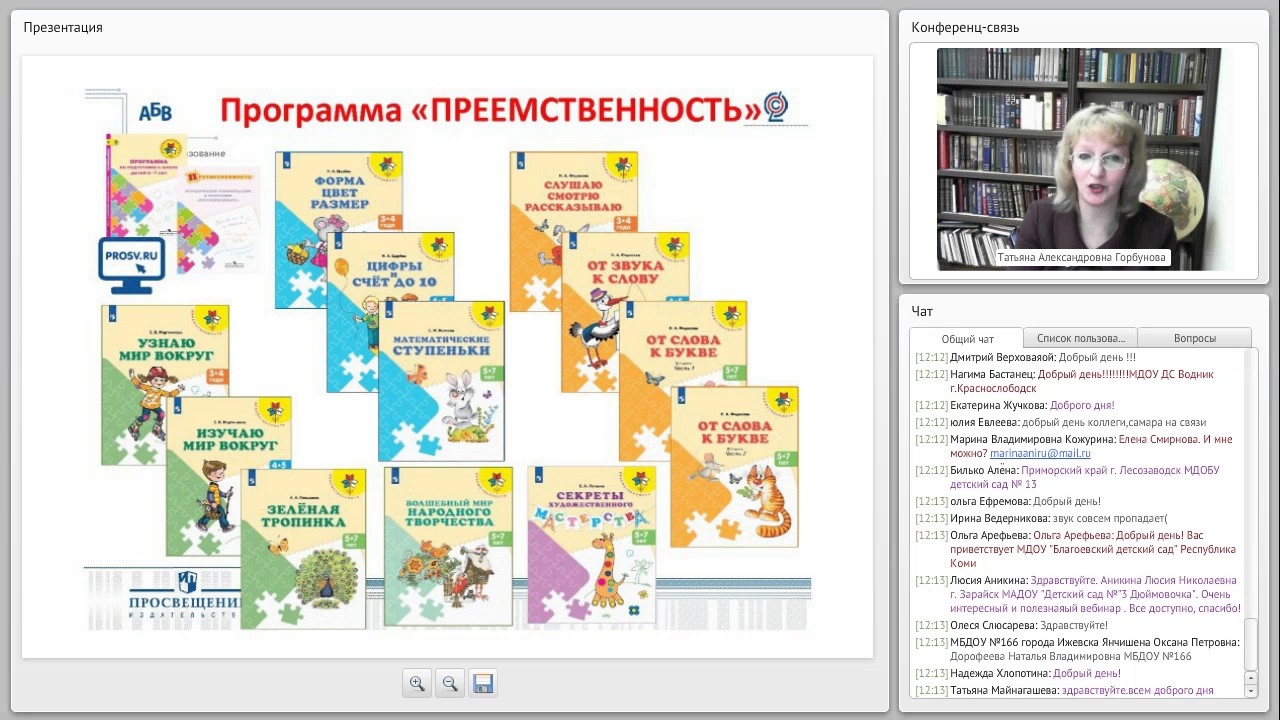The height and width of the screenshot is (720, 1280).
Task: Zoom out of the presentation slide
Action: click(450, 683)
